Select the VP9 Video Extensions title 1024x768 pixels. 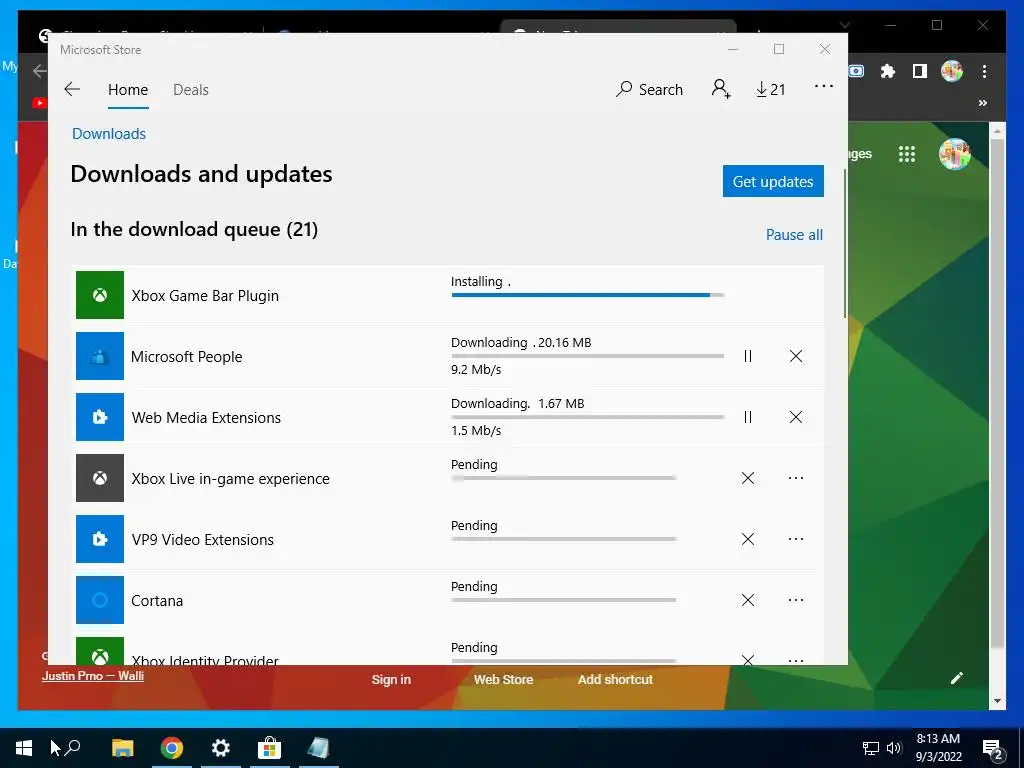[202, 539]
